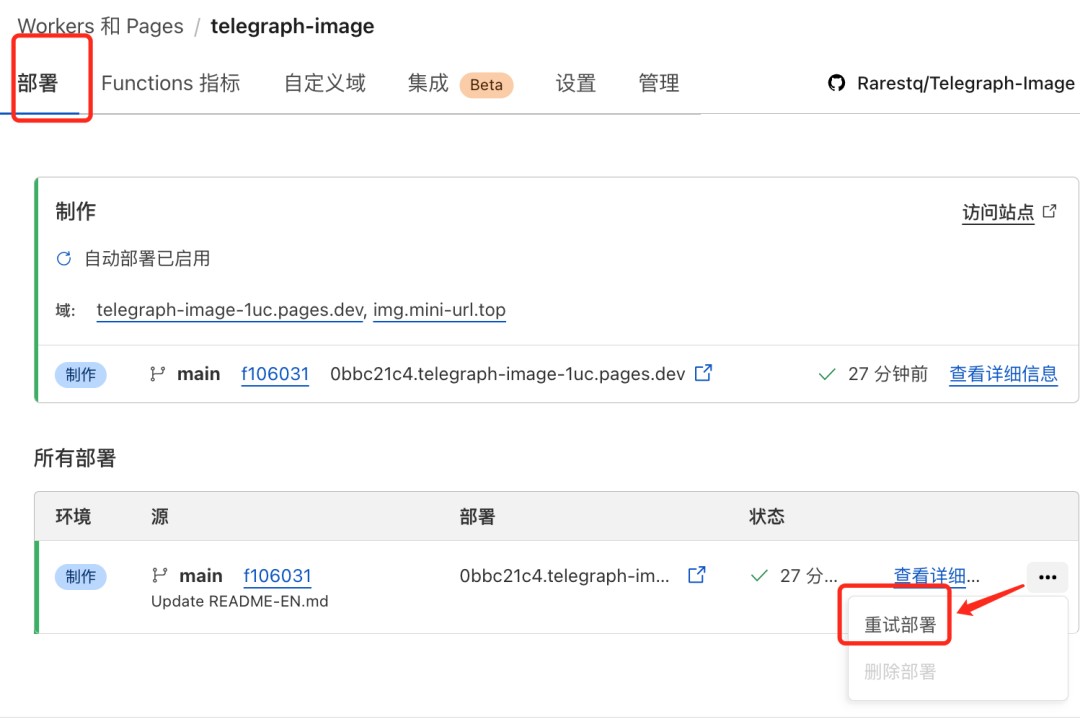The width and height of the screenshot is (1080, 727).
Task: Click 状态 column header
Action: tap(767, 517)
